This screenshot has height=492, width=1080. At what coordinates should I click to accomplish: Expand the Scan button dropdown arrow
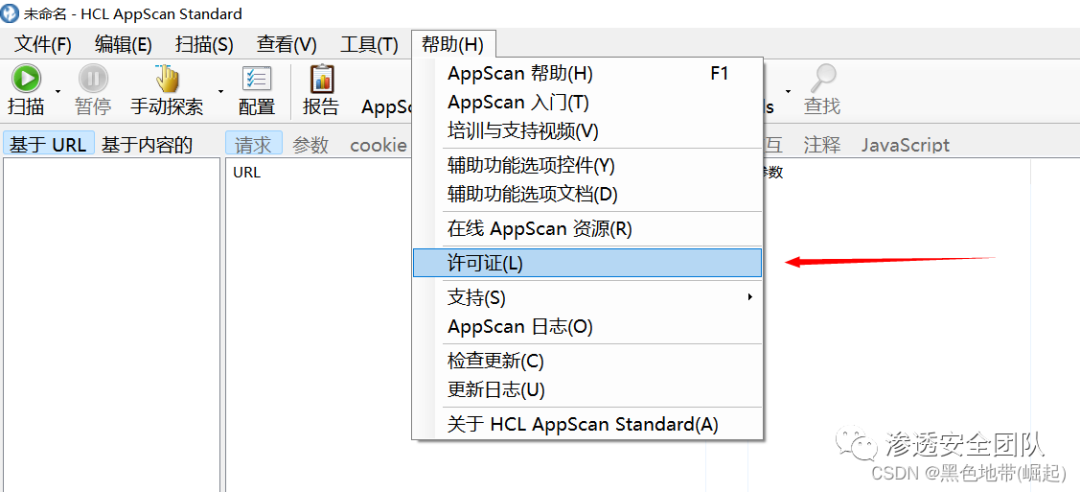click(59, 90)
